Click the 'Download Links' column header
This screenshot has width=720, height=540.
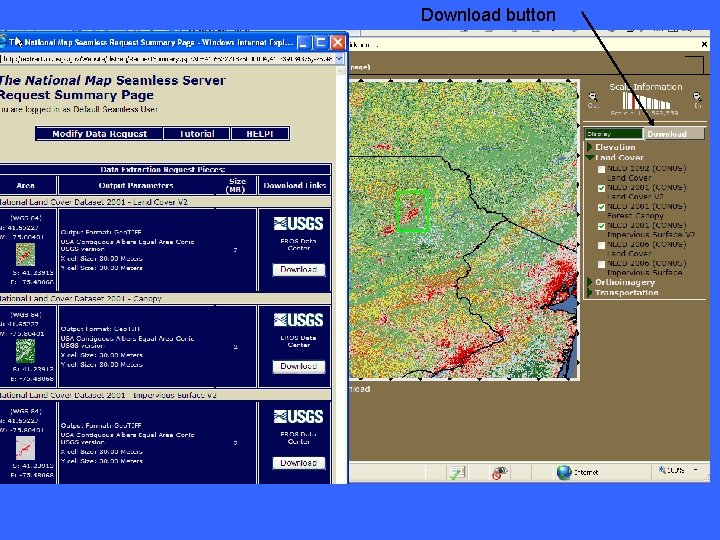click(295, 186)
